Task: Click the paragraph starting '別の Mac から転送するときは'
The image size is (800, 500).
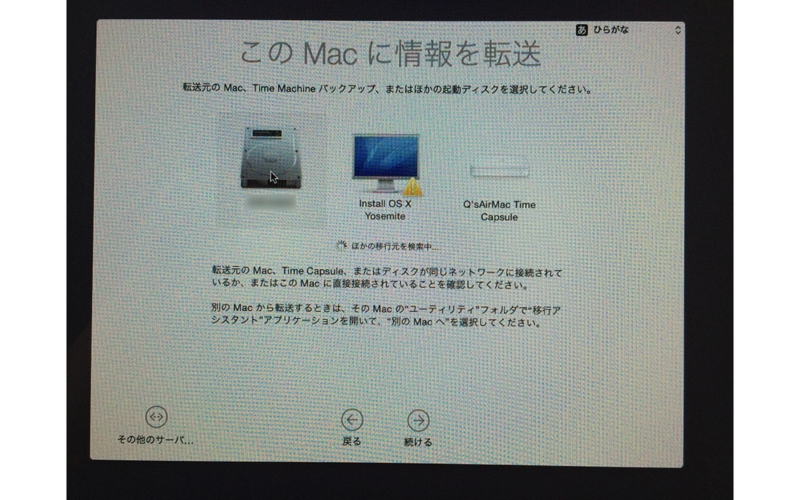Action: click(x=386, y=316)
